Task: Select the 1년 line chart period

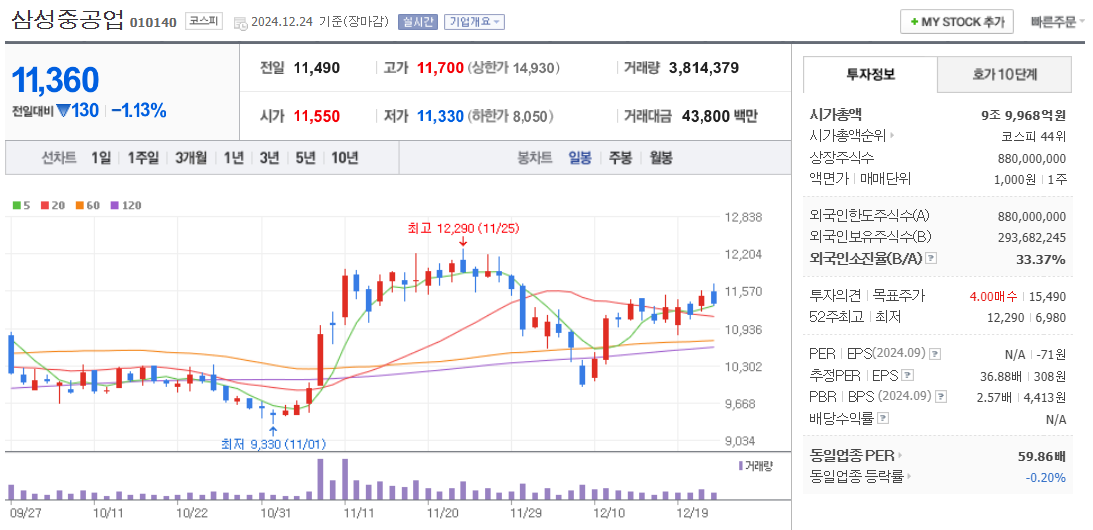Action: point(234,158)
